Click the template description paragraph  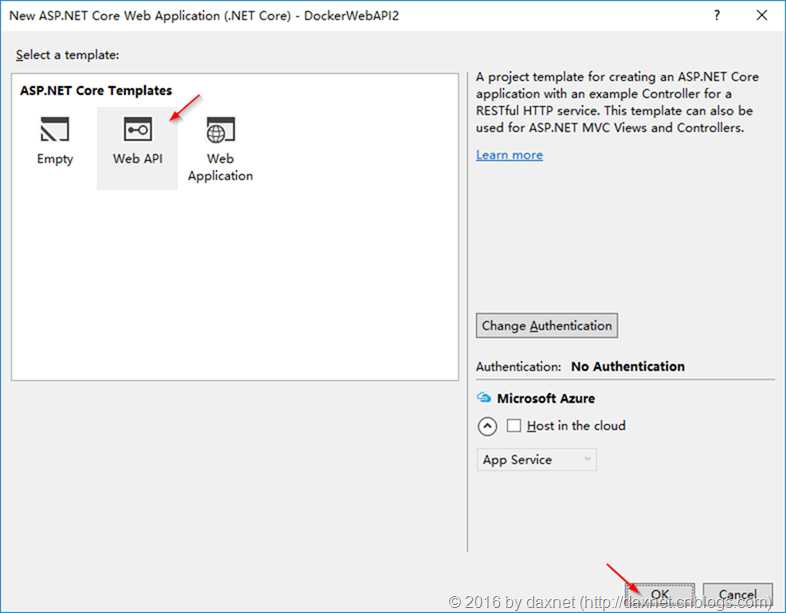[617, 102]
